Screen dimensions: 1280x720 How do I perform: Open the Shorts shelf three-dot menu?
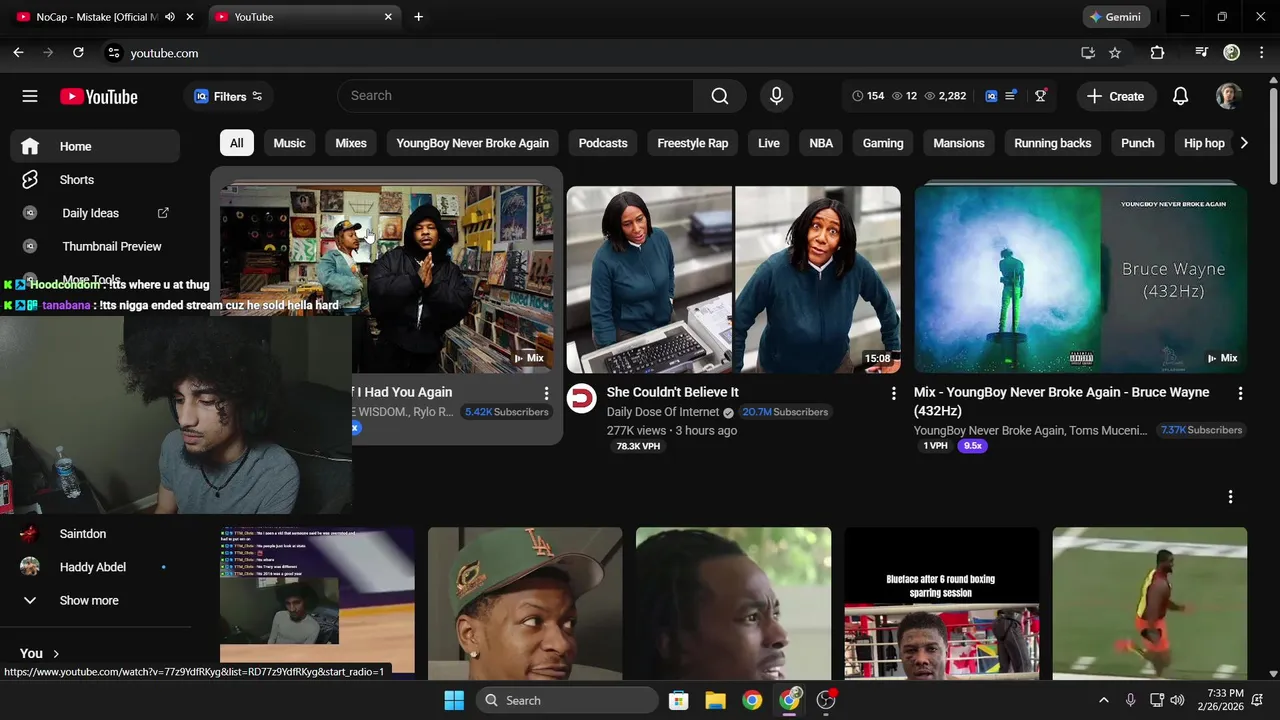[x=1230, y=497]
